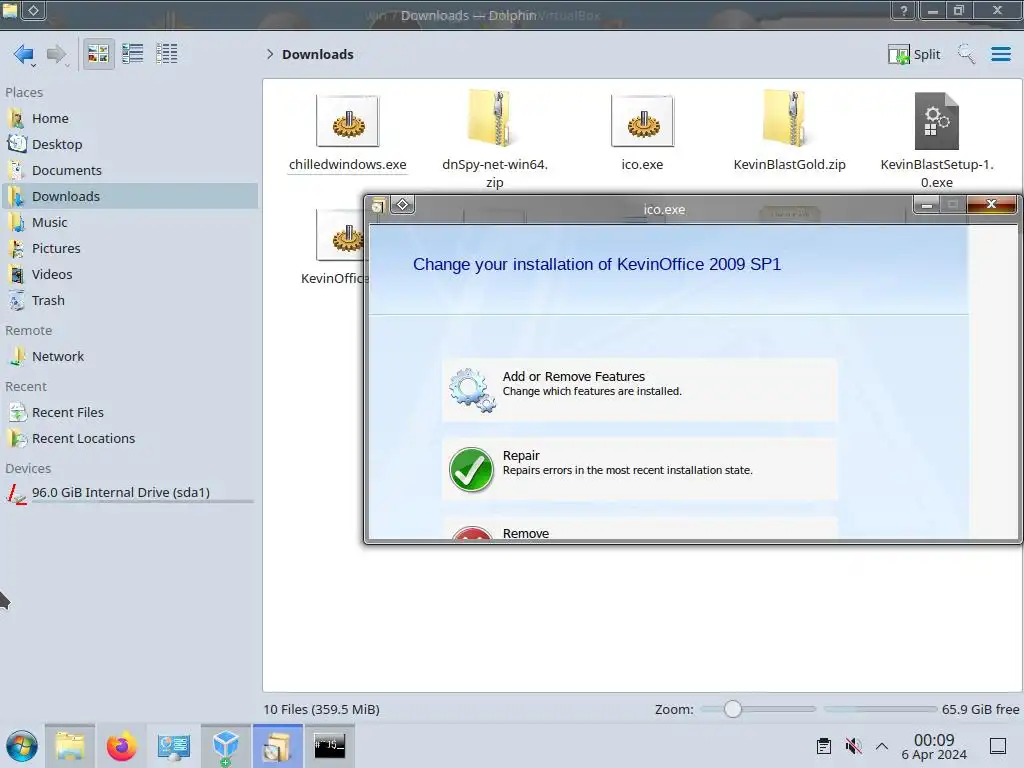Image resolution: width=1024 pixels, height=768 pixels.
Task: Launch Firefox from taskbar
Action: tap(121, 746)
